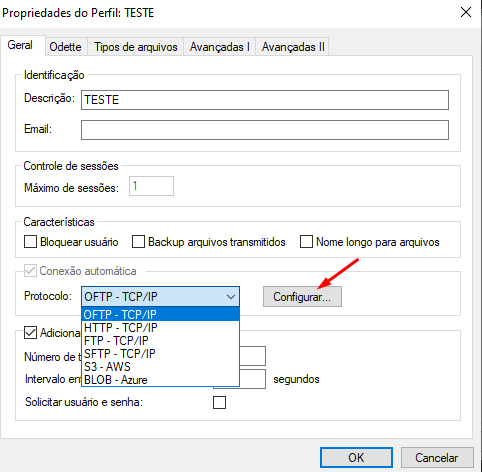Confirm with the OK button

[356, 457]
